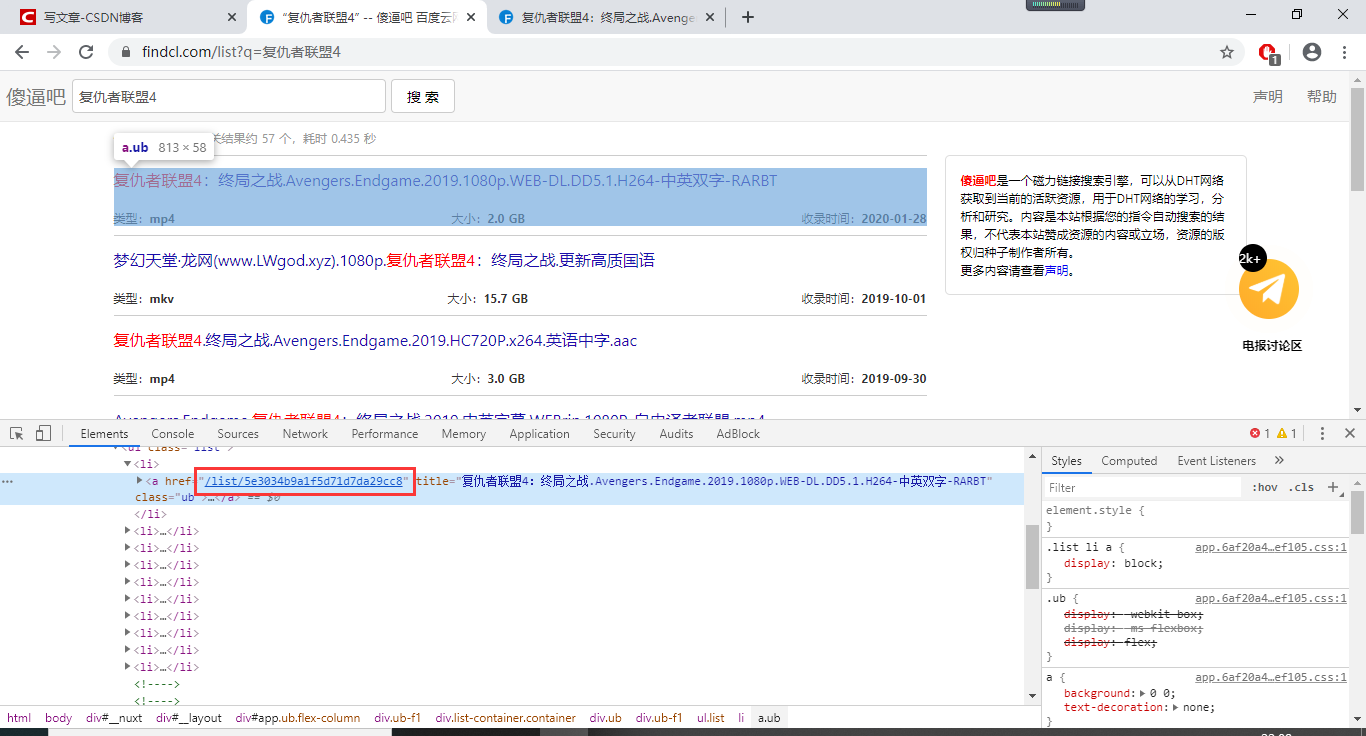Select the div#__nuxt breadcrumb item
The image size is (1366, 736).
pos(114,718)
